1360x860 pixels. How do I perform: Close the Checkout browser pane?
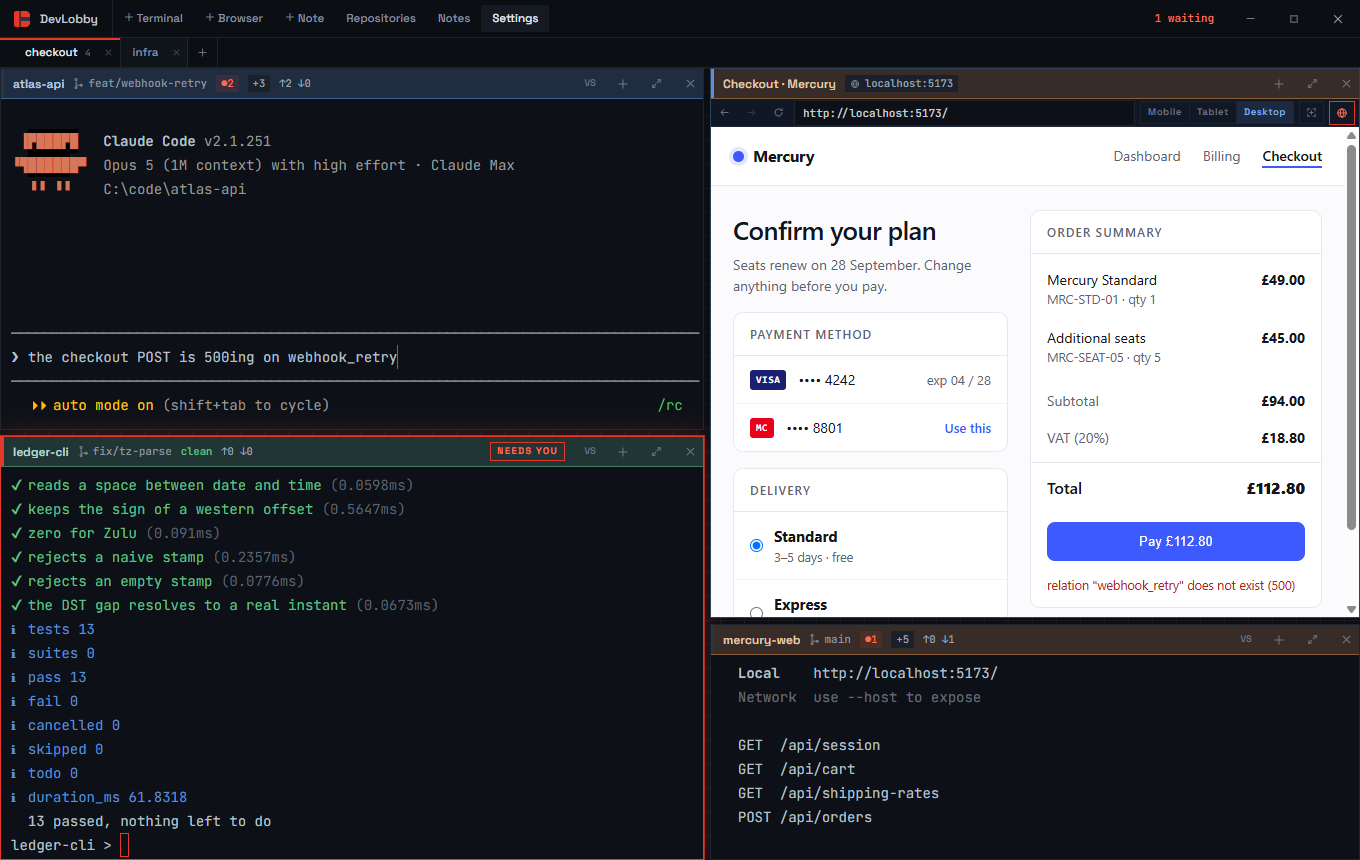[x=1346, y=84]
